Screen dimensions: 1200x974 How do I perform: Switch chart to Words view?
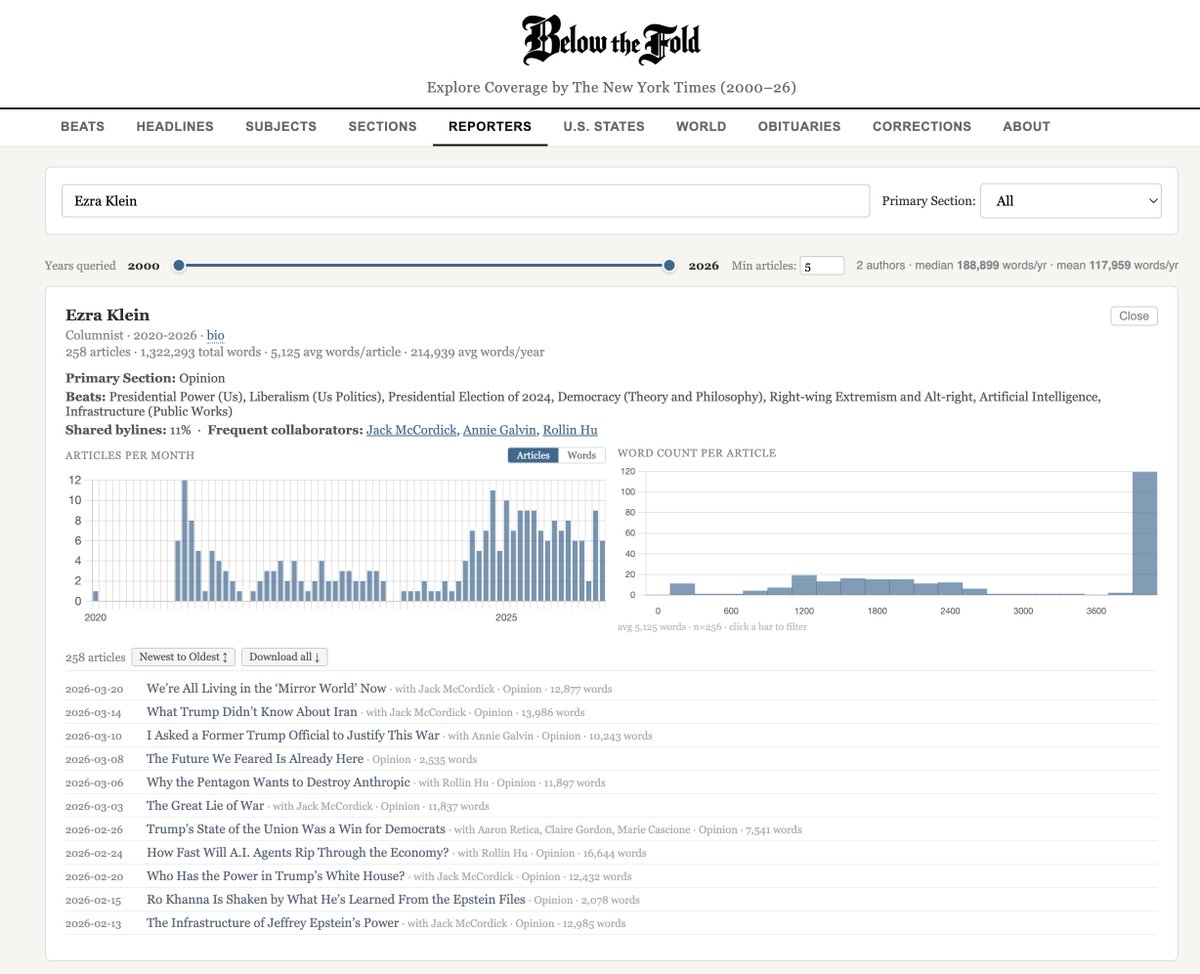click(x=581, y=455)
